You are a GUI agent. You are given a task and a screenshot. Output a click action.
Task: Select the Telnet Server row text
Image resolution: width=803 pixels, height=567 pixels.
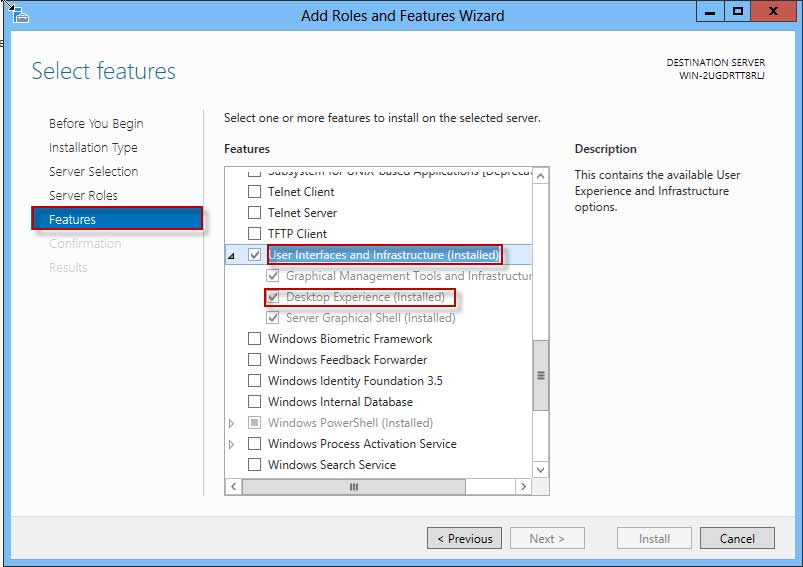[302, 213]
